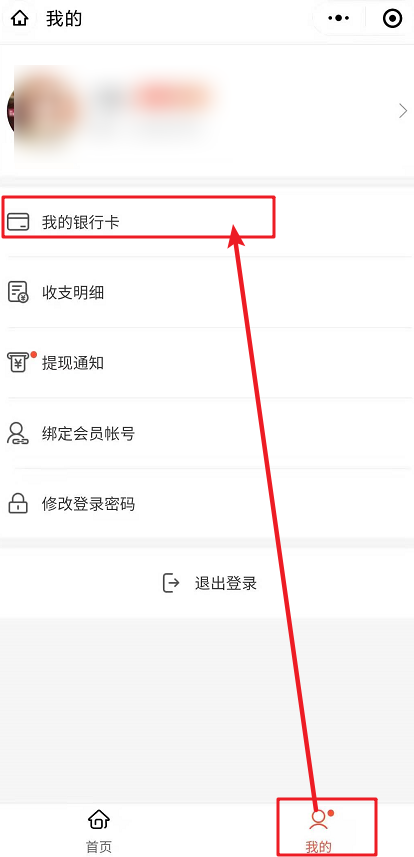Tap the home icon in top bar
Viewport: 414px width, 857px height.
[20, 19]
